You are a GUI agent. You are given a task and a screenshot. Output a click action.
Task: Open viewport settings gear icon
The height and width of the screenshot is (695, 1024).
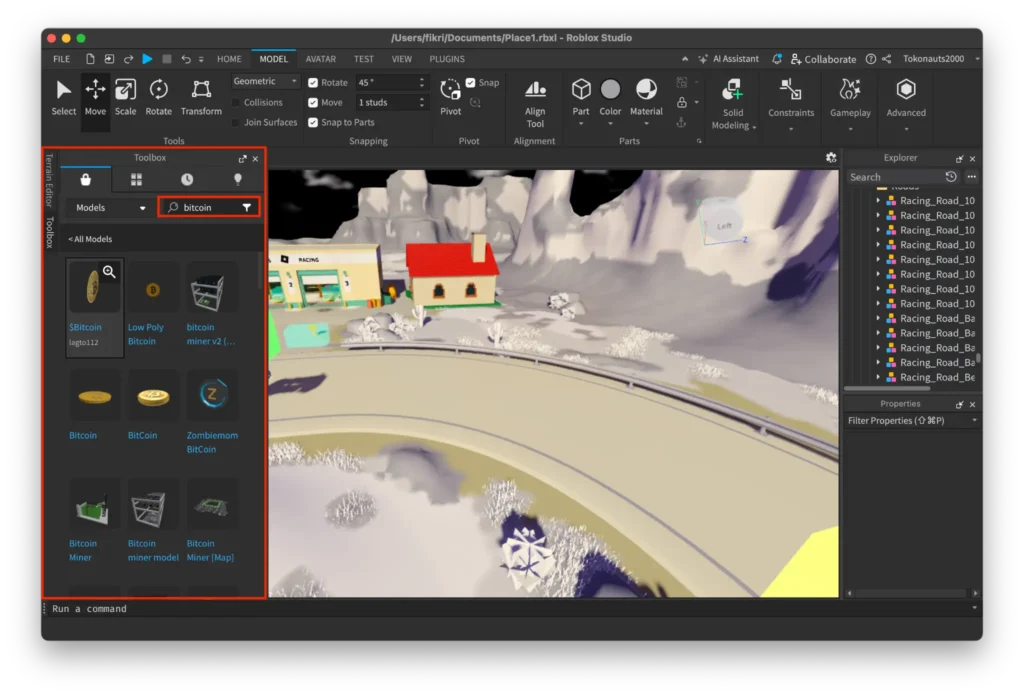click(831, 157)
